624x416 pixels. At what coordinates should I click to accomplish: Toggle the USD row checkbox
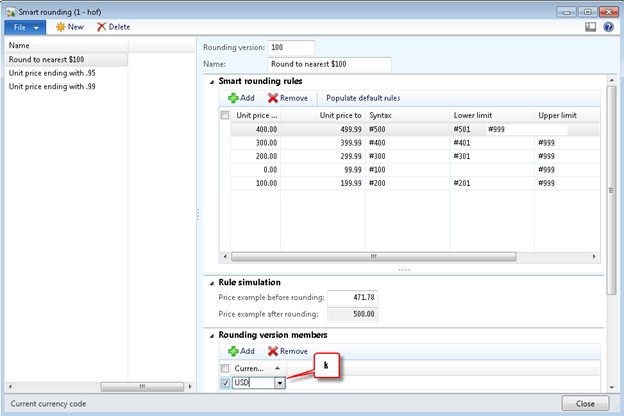click(225, 382)
